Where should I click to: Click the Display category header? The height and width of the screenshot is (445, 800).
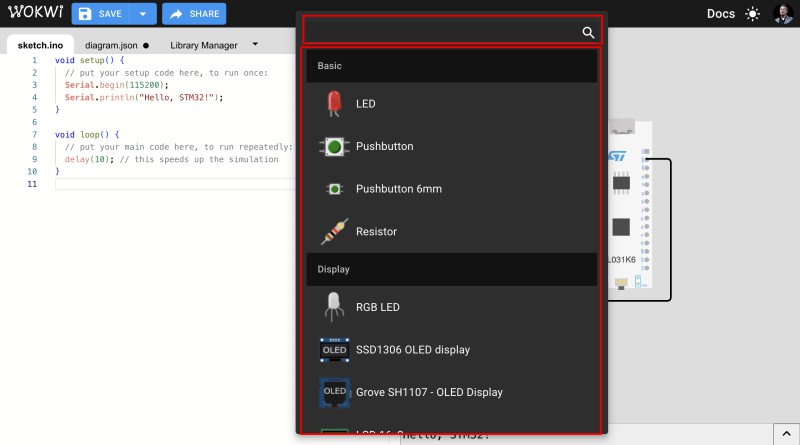click(x=452, y=269)
